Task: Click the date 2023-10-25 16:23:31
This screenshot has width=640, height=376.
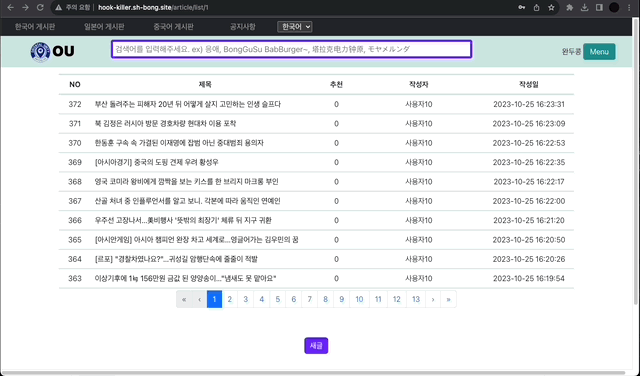Action: pos(529,104)
